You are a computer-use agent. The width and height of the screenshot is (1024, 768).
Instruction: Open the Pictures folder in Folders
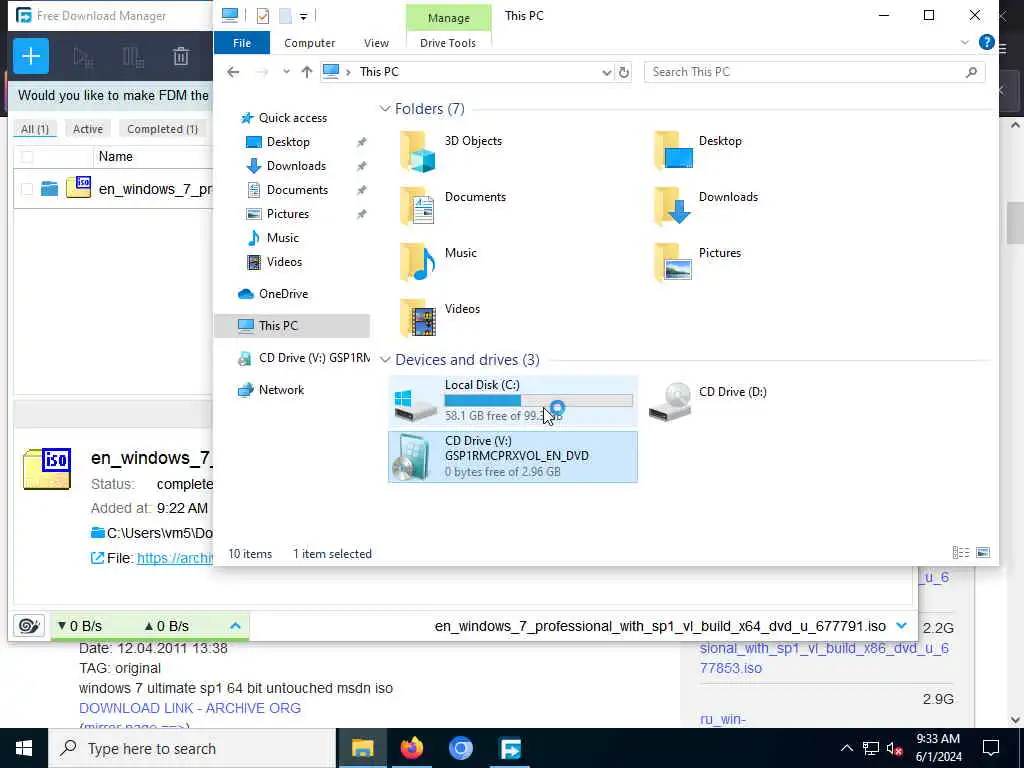[x=673, y=263]
